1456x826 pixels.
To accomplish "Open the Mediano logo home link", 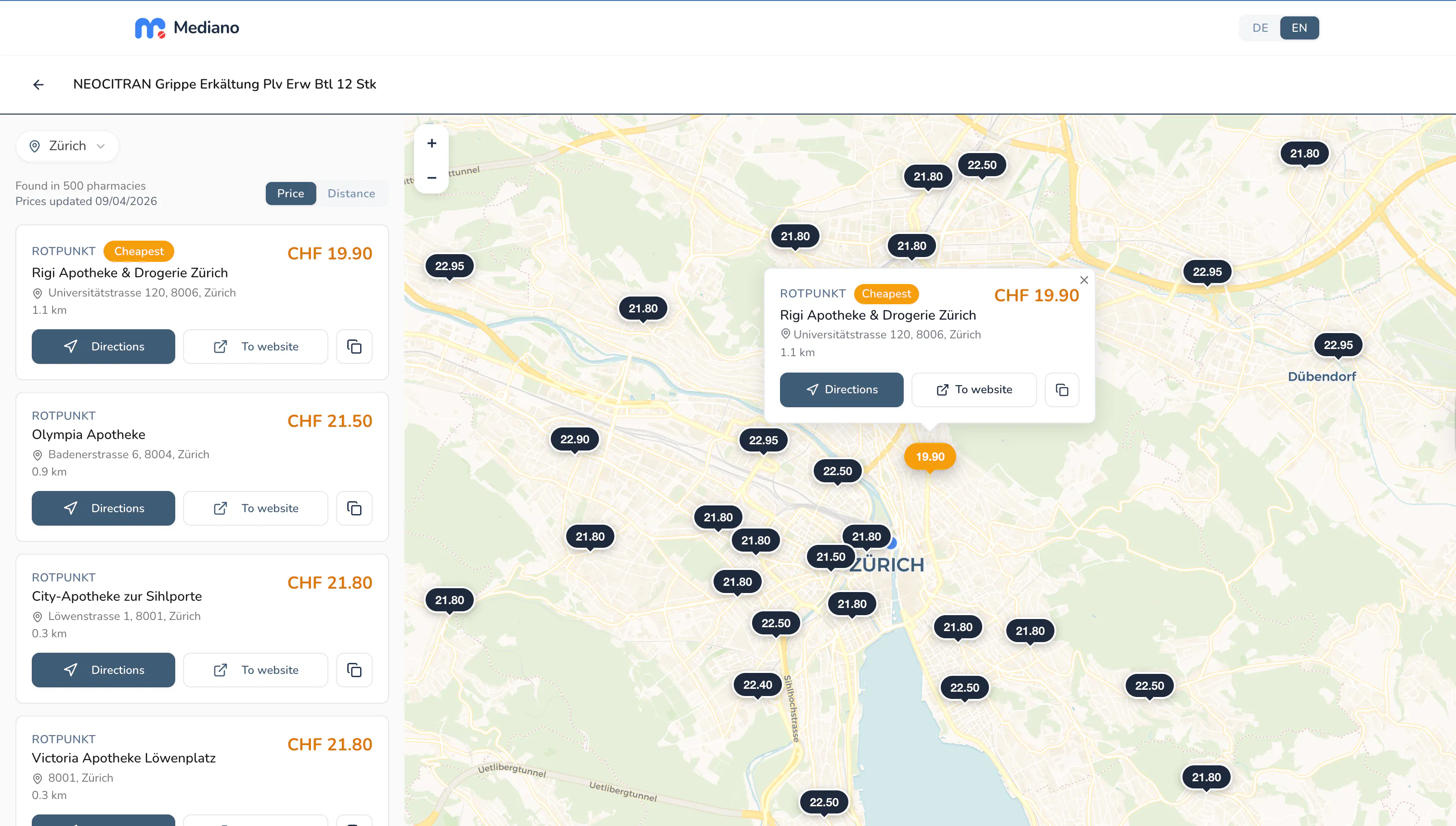I will [187, 28].
